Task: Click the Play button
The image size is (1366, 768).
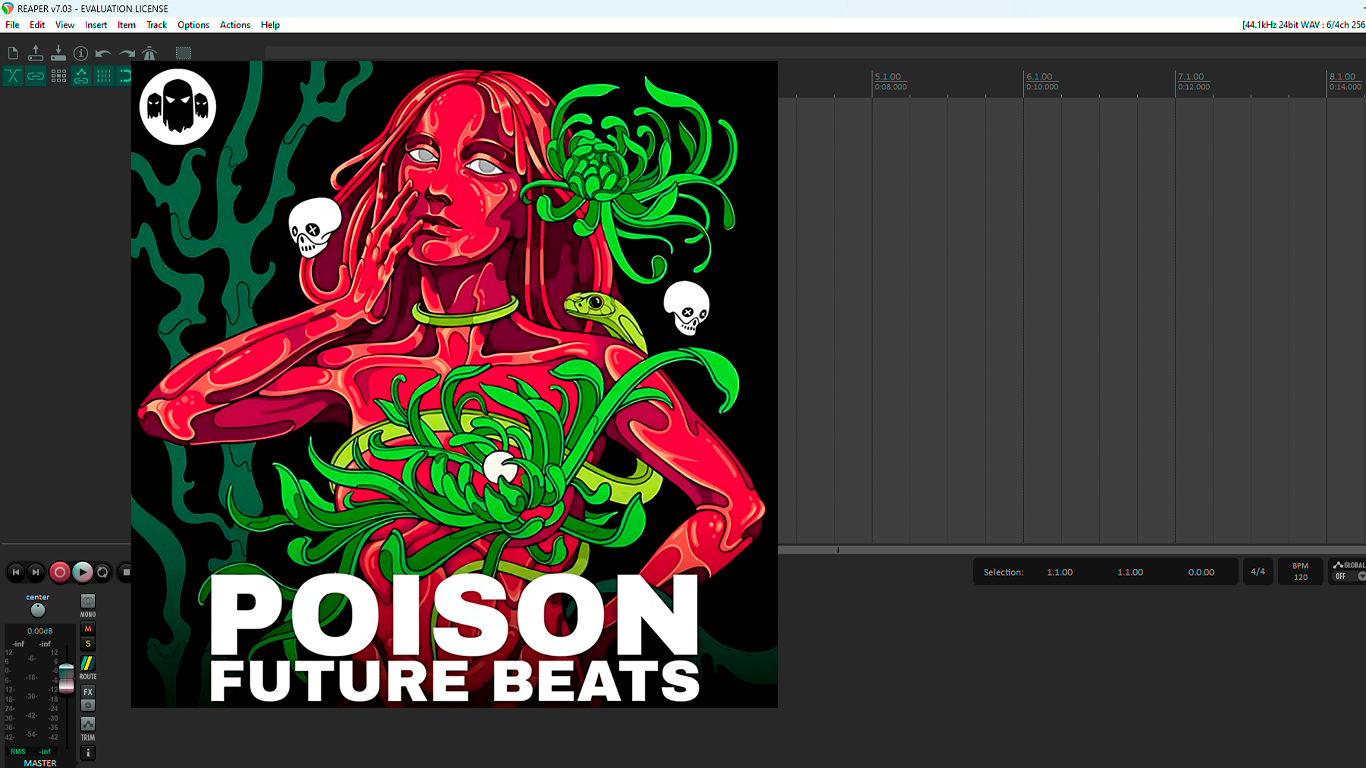Action: [x=82, y=572]
